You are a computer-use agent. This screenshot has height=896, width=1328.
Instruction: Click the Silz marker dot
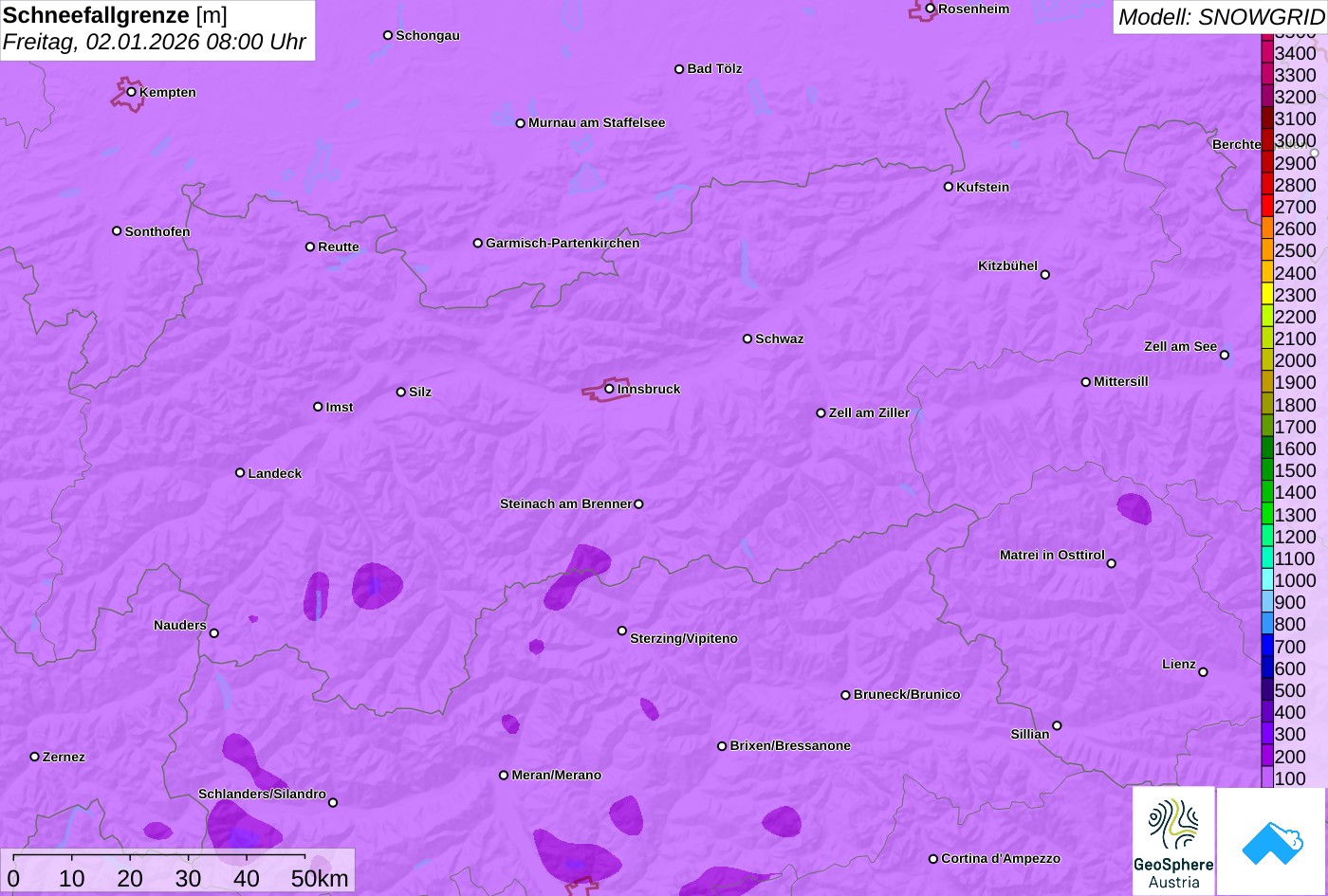pos(401,392)
